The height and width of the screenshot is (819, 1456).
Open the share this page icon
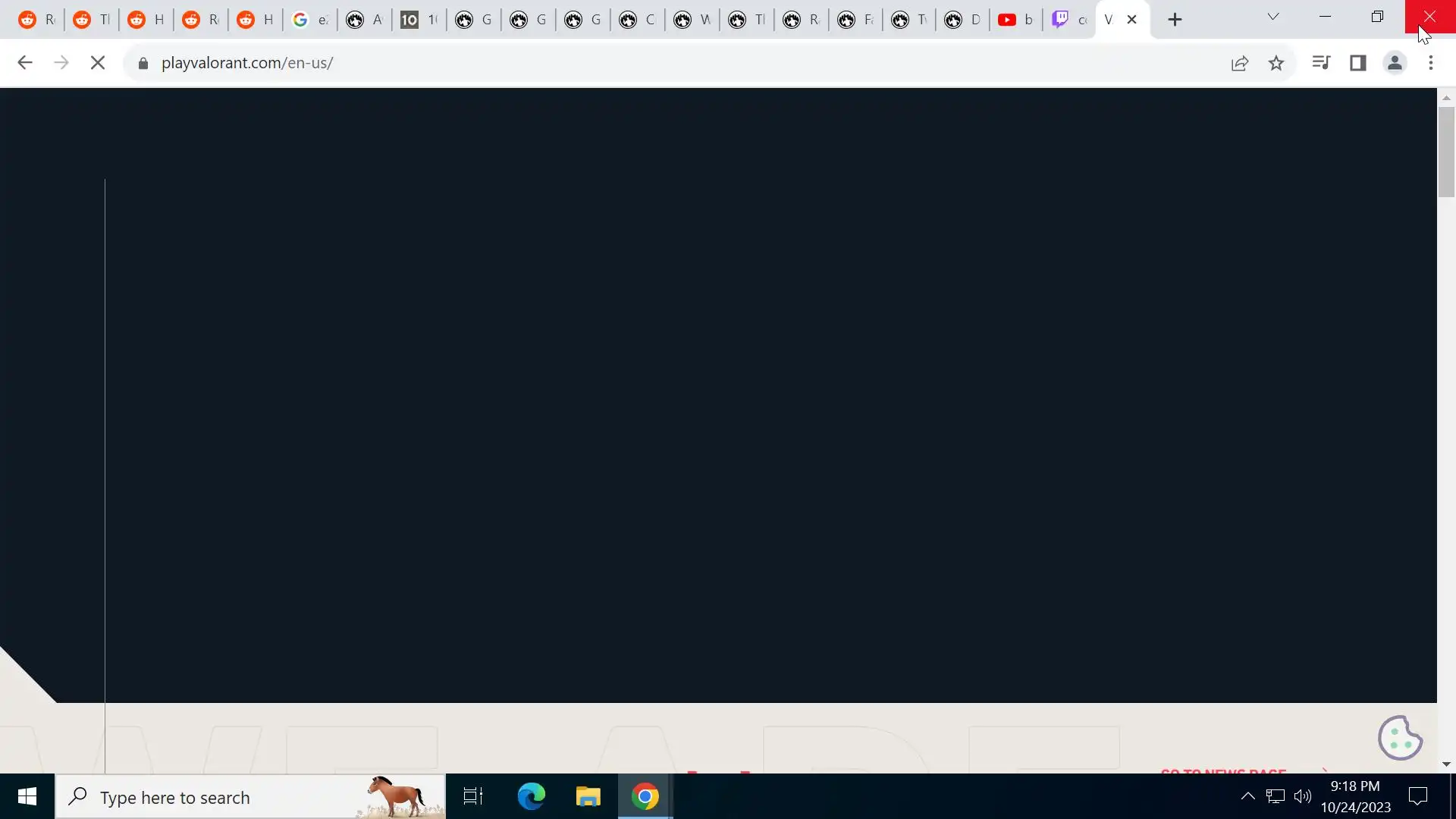pos(1240,63)
